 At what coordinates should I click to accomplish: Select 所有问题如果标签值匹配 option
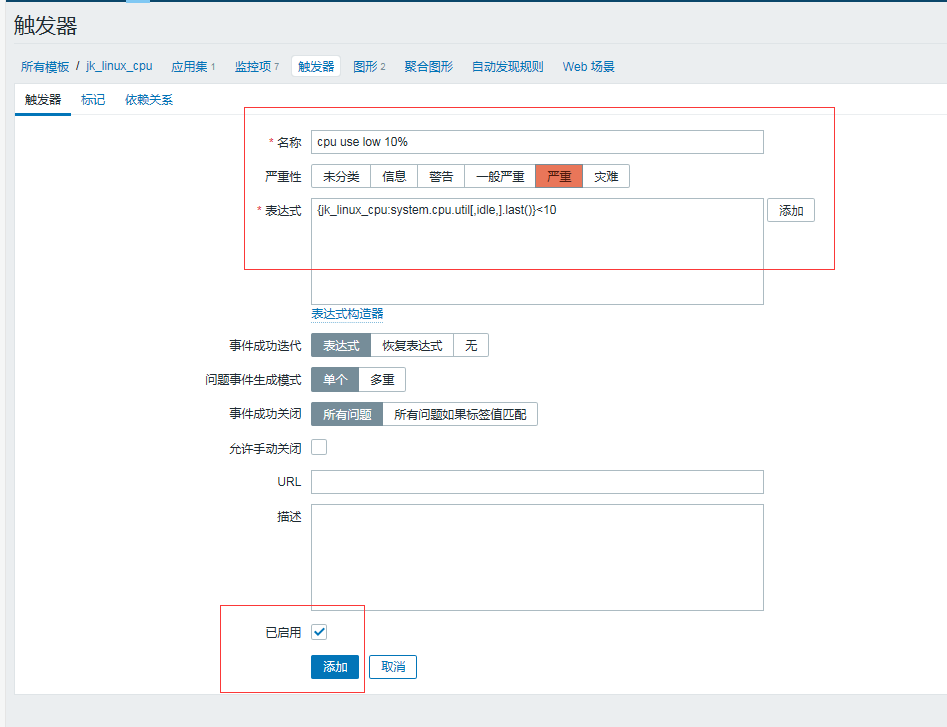coord(460,414)
